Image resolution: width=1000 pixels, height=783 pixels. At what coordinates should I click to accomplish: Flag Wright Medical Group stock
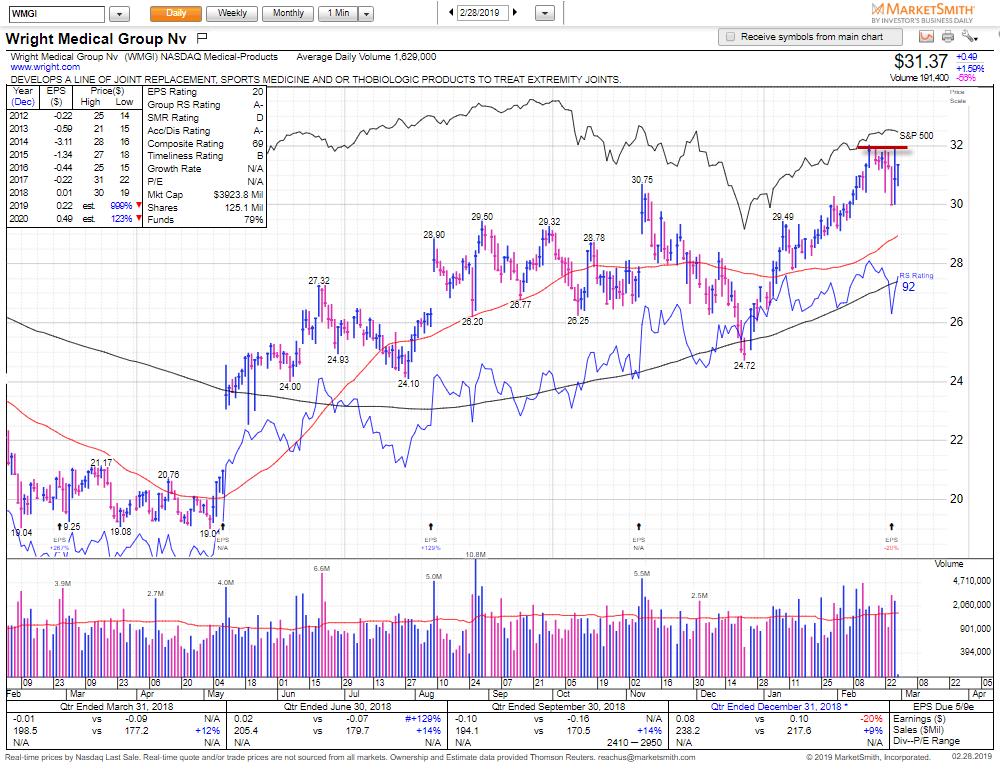(x=202, y=38)
